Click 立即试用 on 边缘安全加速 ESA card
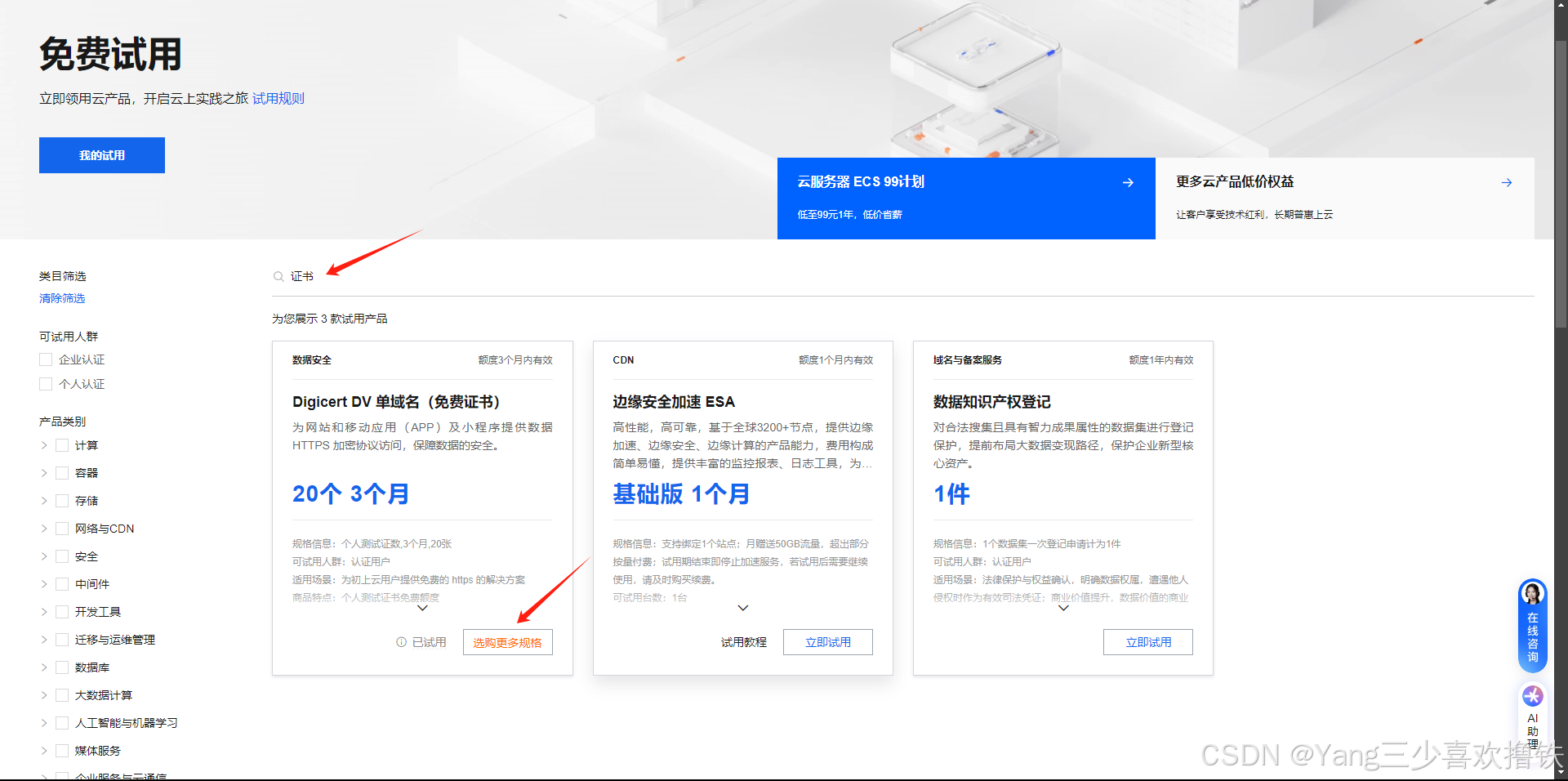 [x=828, y=642]
